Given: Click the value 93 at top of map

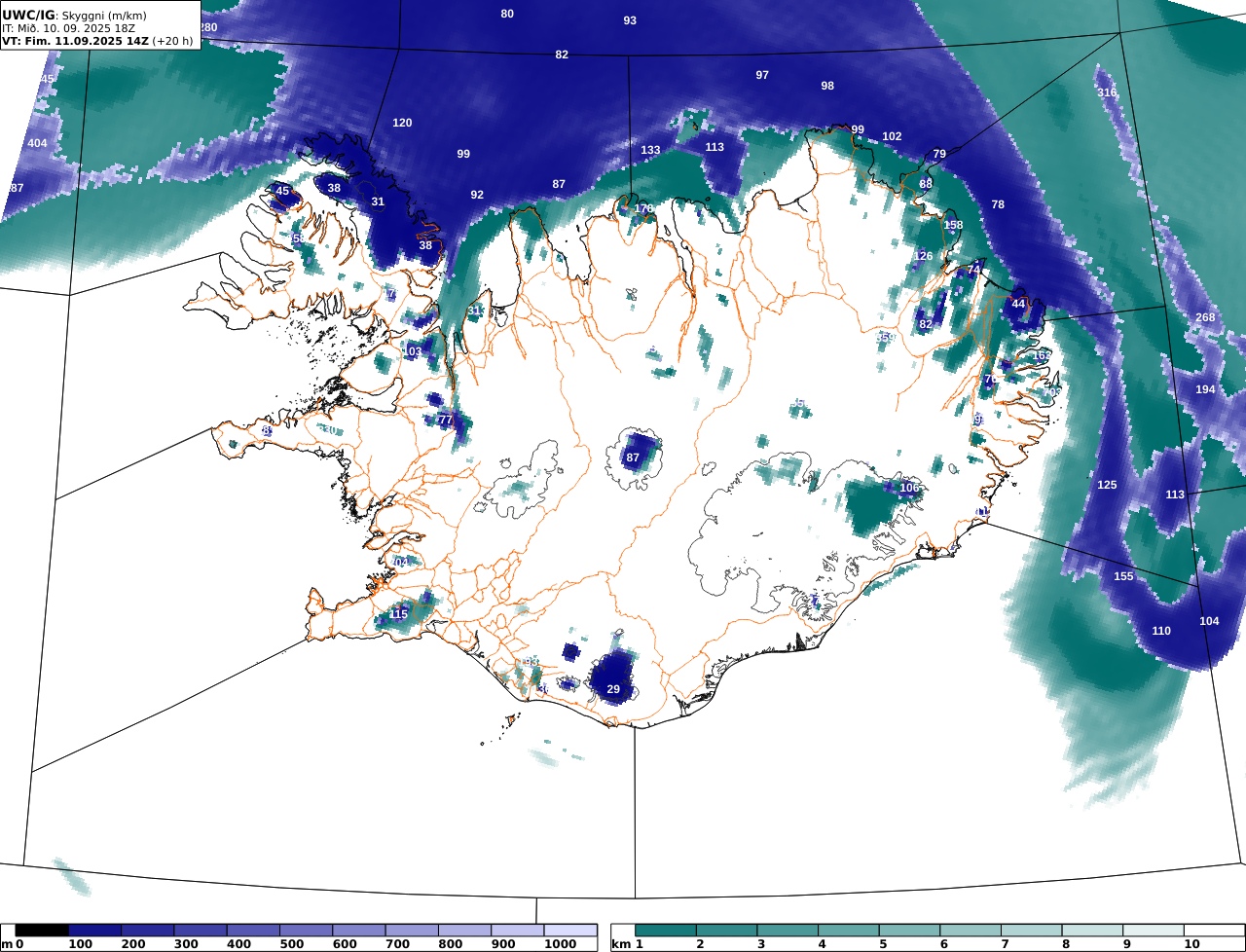Looking at the screenshot, I should point(630,20).
